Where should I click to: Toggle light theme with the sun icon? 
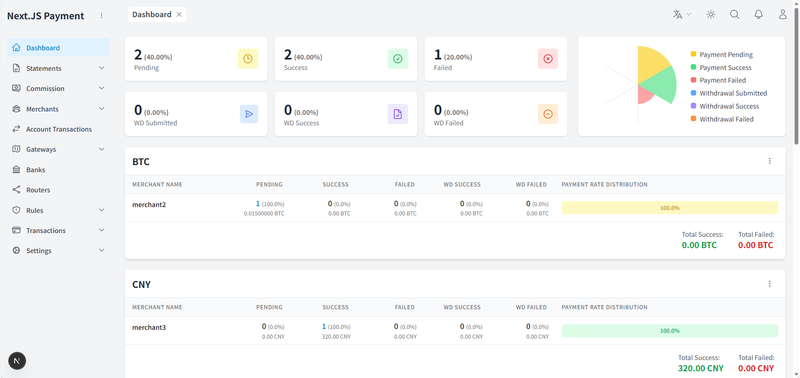click(x=711, y=14)
